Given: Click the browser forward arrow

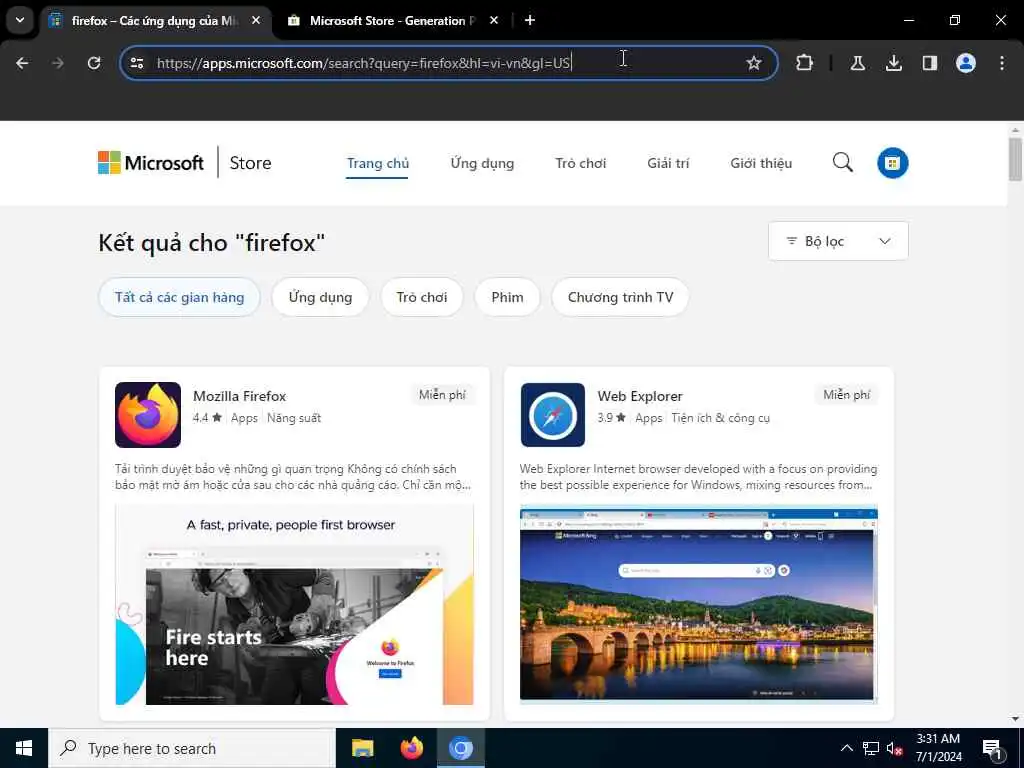Looking at the screenshot, I should click(x=58, y=63).
